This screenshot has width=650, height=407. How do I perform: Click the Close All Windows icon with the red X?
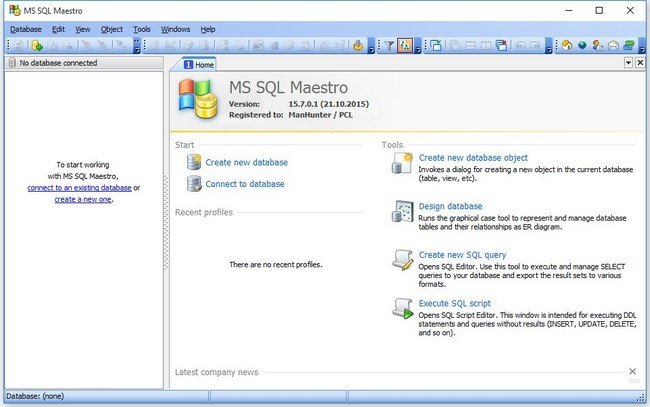point(502,46)
